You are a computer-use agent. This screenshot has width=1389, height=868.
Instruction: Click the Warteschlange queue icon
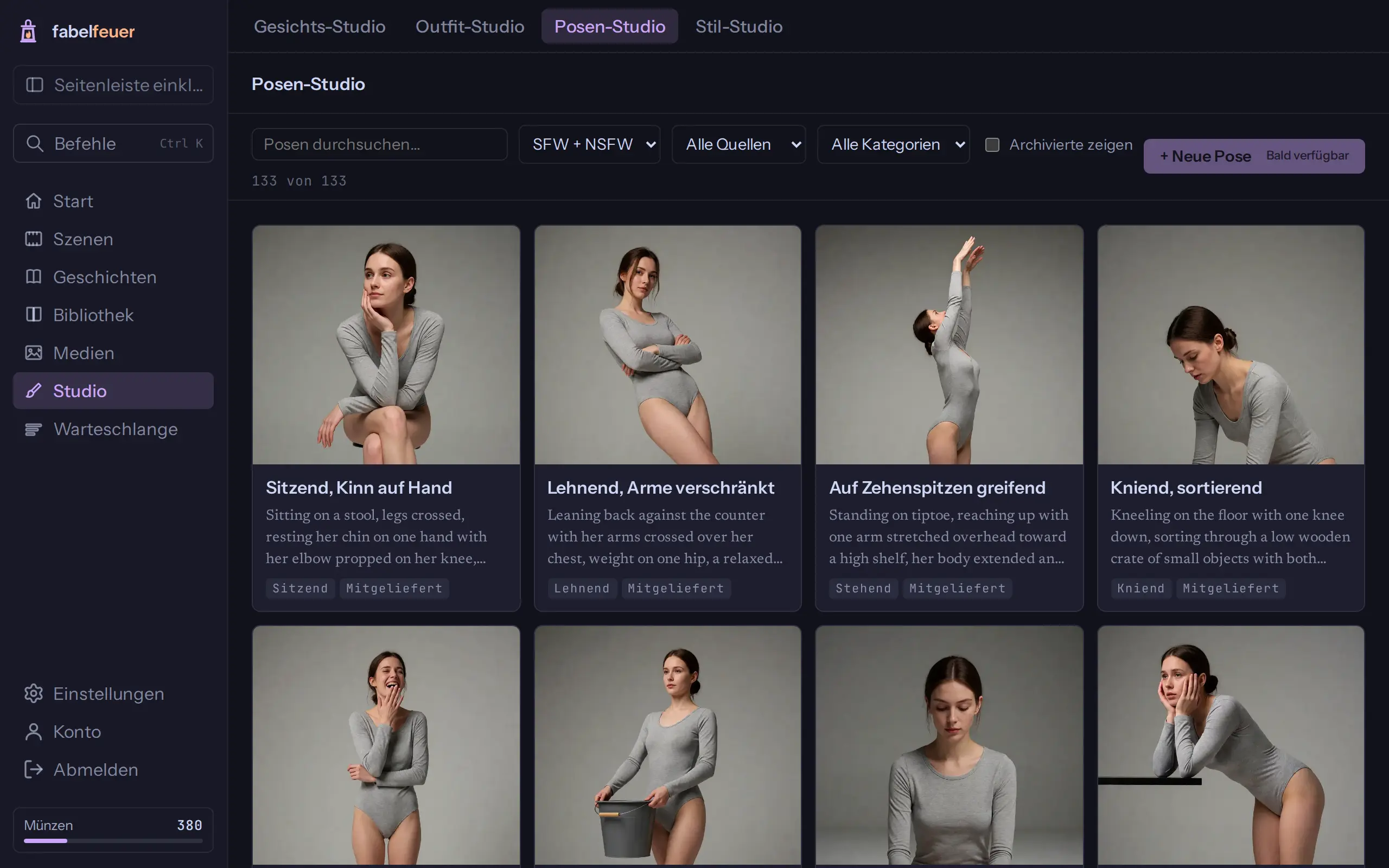point(34,429)
